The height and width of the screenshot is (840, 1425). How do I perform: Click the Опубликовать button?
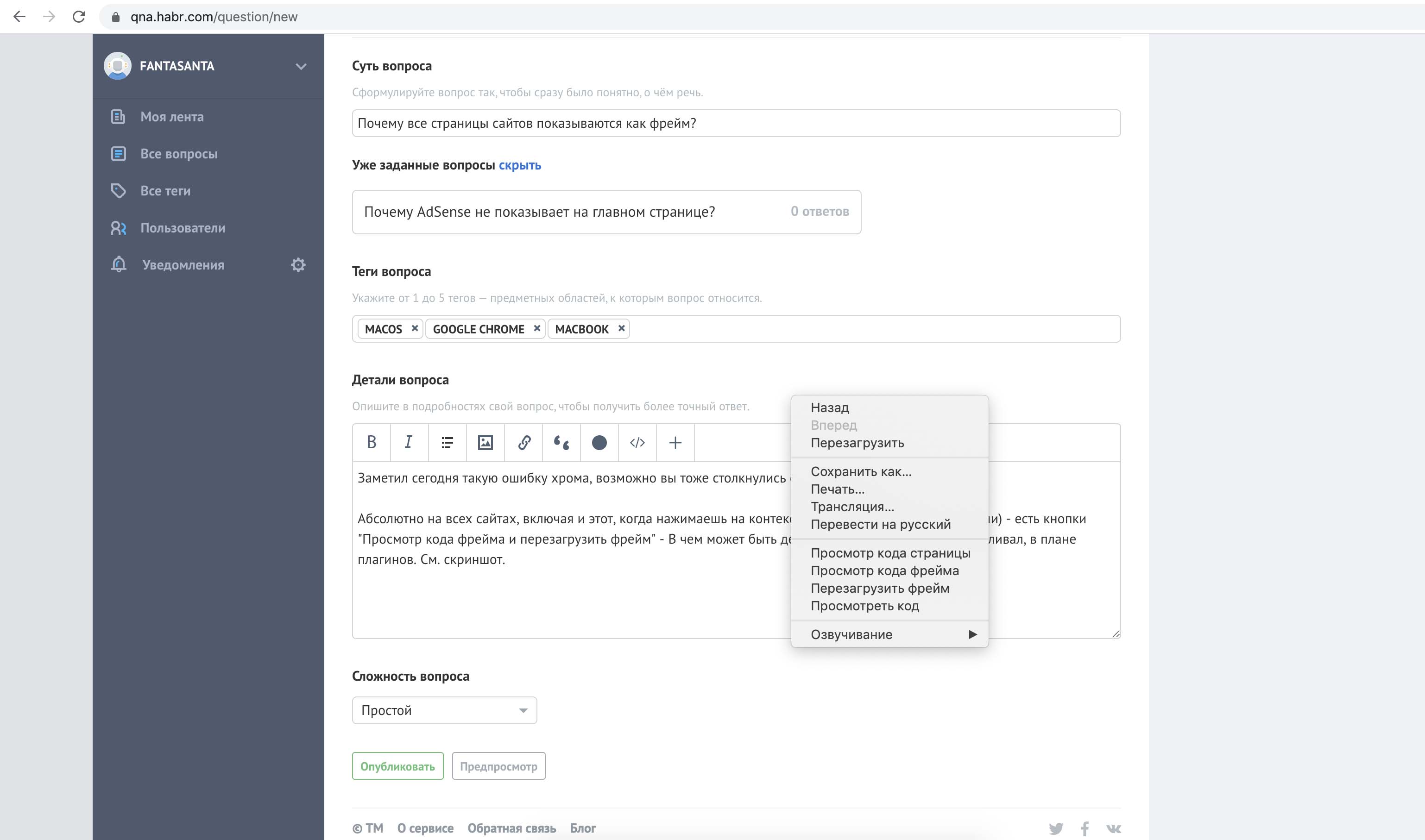(x=397, y=766)
